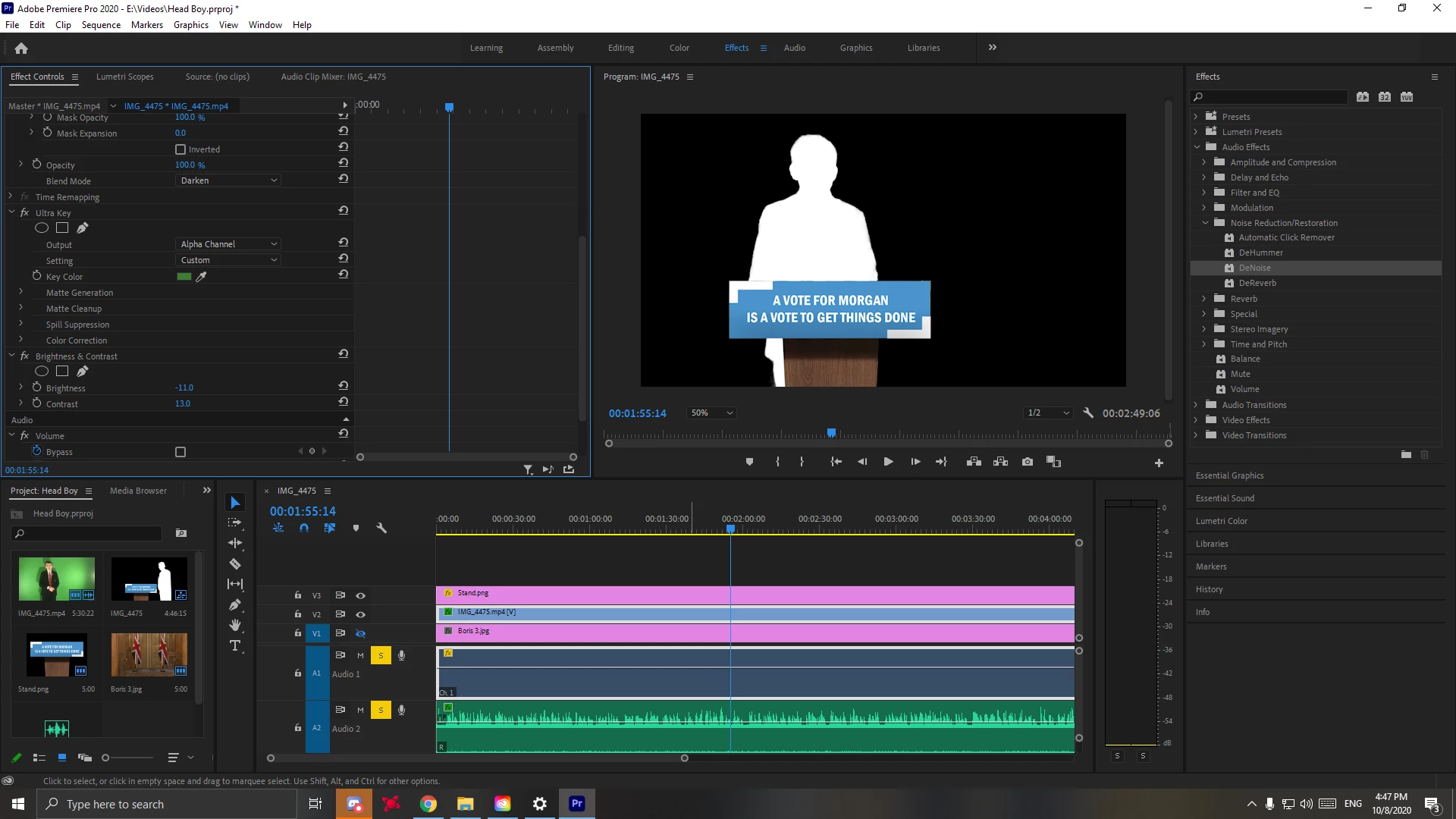Toggle visibility of V3 track
This screenshot has width=1456, height=819.
tap(361, 595)
